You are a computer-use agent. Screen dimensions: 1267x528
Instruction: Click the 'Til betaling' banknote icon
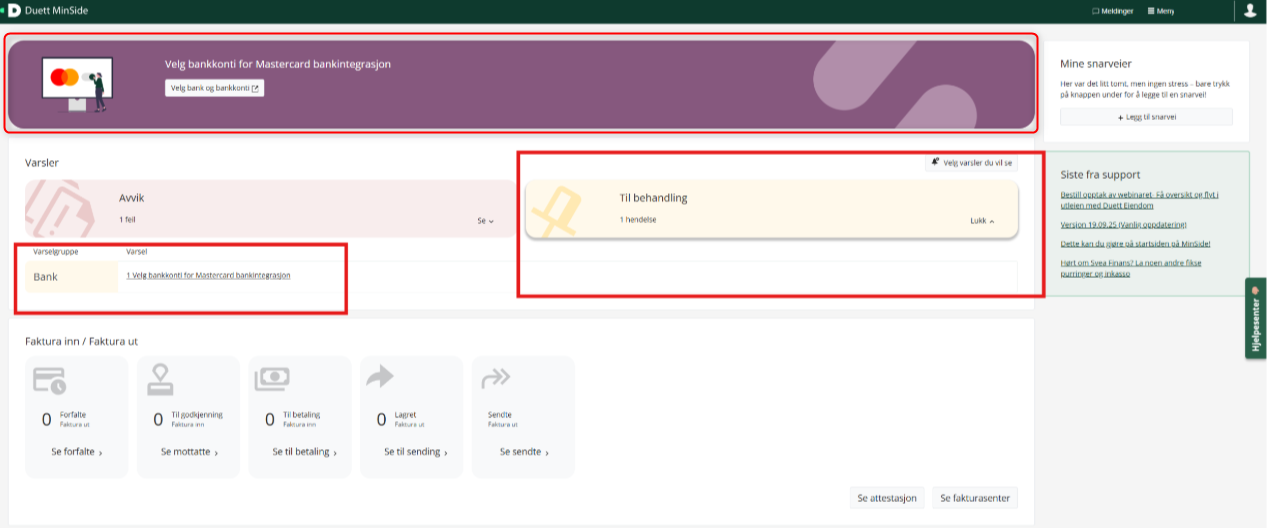coord(272,380)
